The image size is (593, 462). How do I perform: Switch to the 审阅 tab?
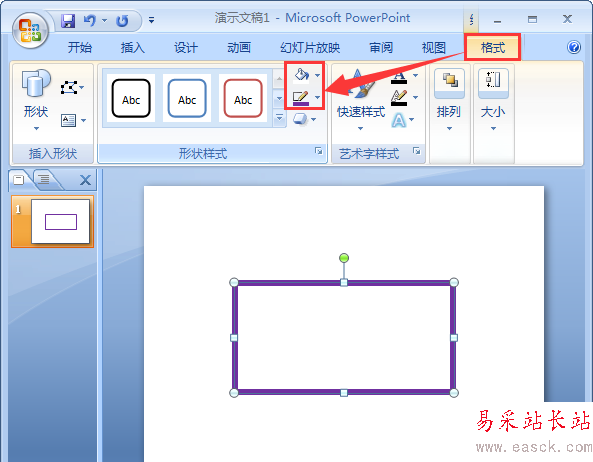coord(381,48)
